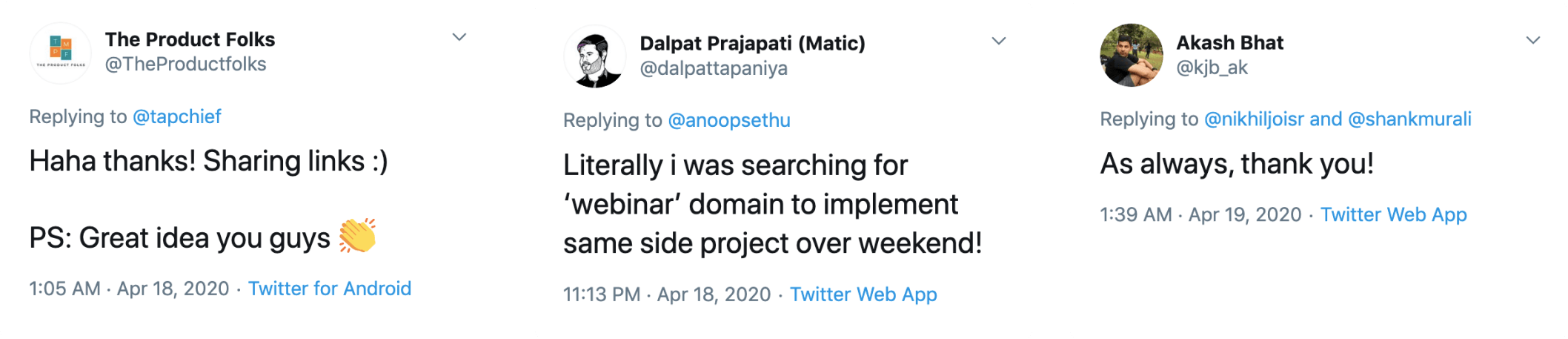Screen dimensions: 1568x339
Task: Click the @kjb_ak handle
Action: [x=1212, y=68]
